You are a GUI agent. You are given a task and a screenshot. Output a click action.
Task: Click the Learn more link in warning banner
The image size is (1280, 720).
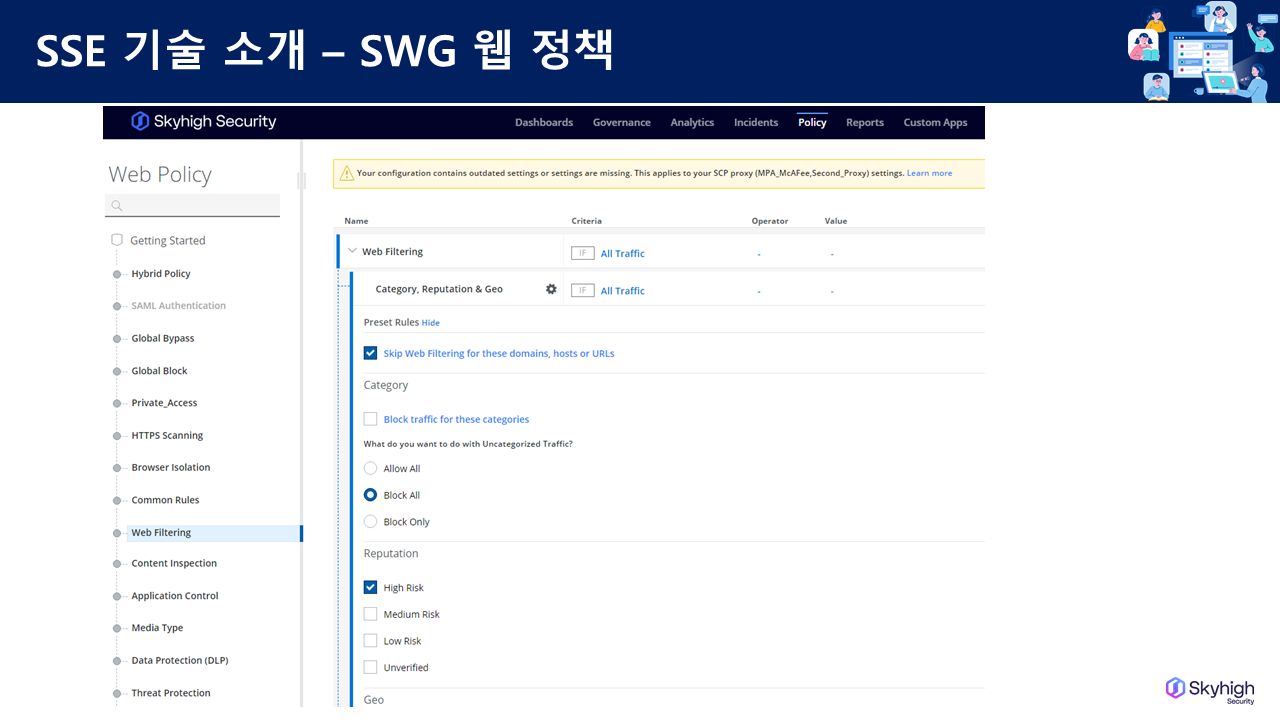pyautogui.click(x=929, y=173)
